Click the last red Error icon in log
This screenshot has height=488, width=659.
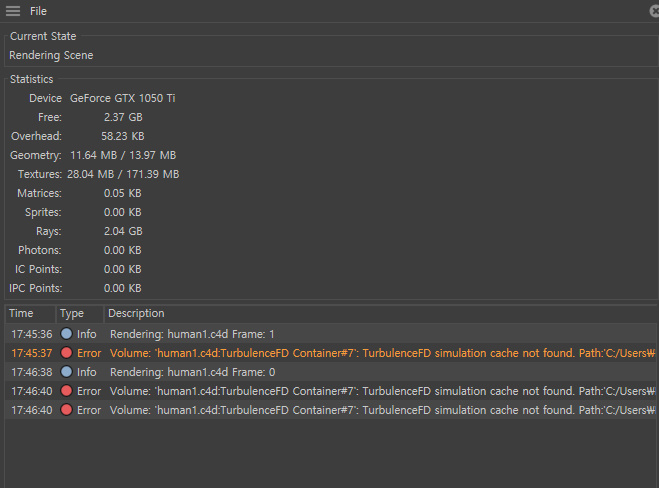(x=66, y=410)
